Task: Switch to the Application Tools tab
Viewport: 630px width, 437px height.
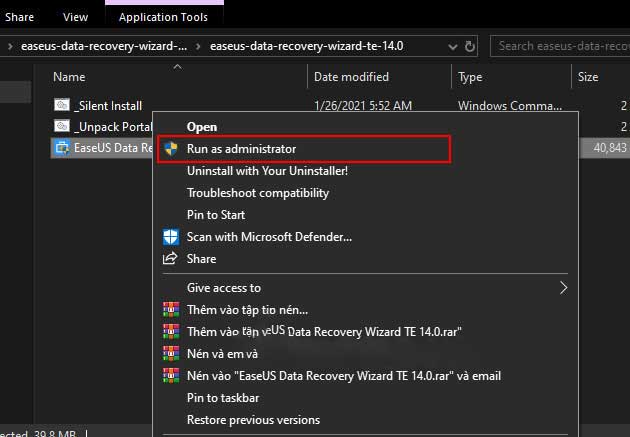Action: [163, 17]
